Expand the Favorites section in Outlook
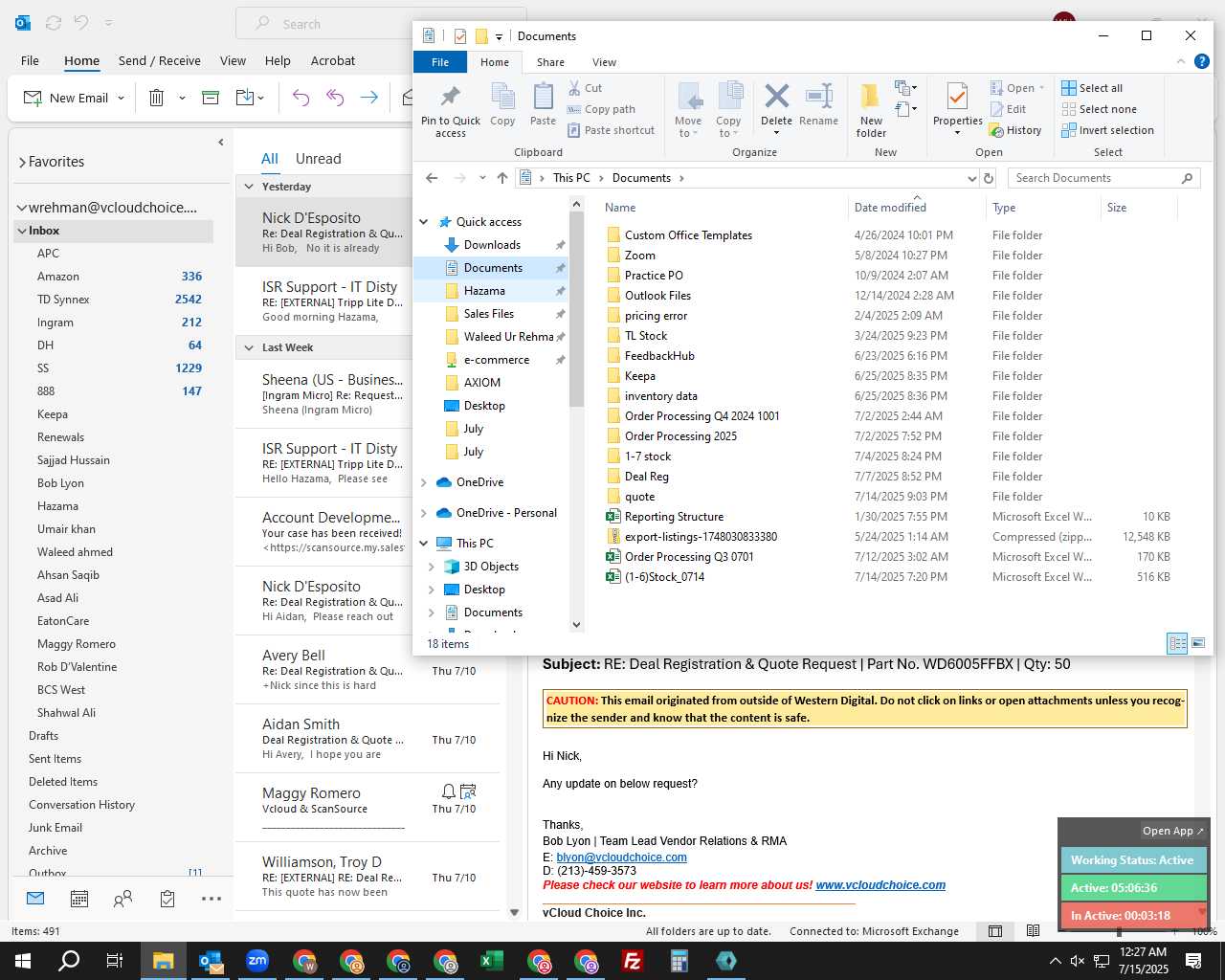This screenshot has width=1225, height=980. coord(22,162)
